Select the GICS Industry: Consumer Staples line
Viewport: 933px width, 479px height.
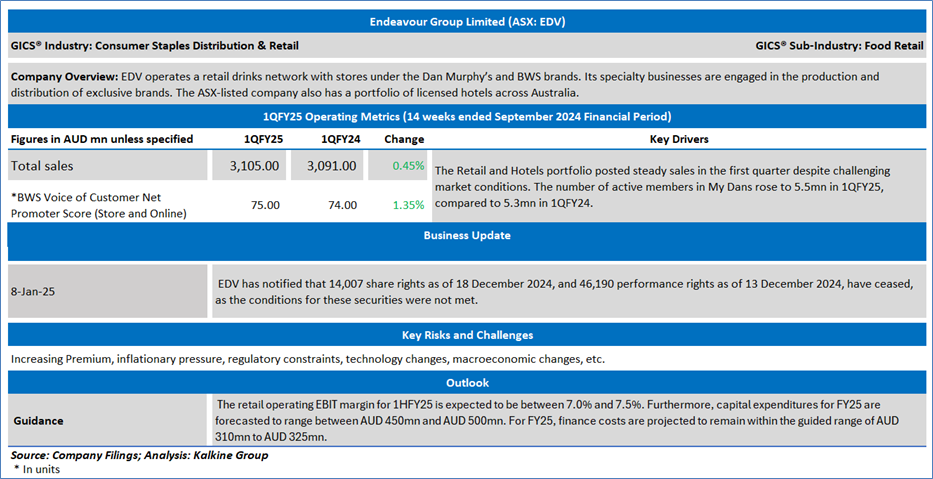point(155,45)
